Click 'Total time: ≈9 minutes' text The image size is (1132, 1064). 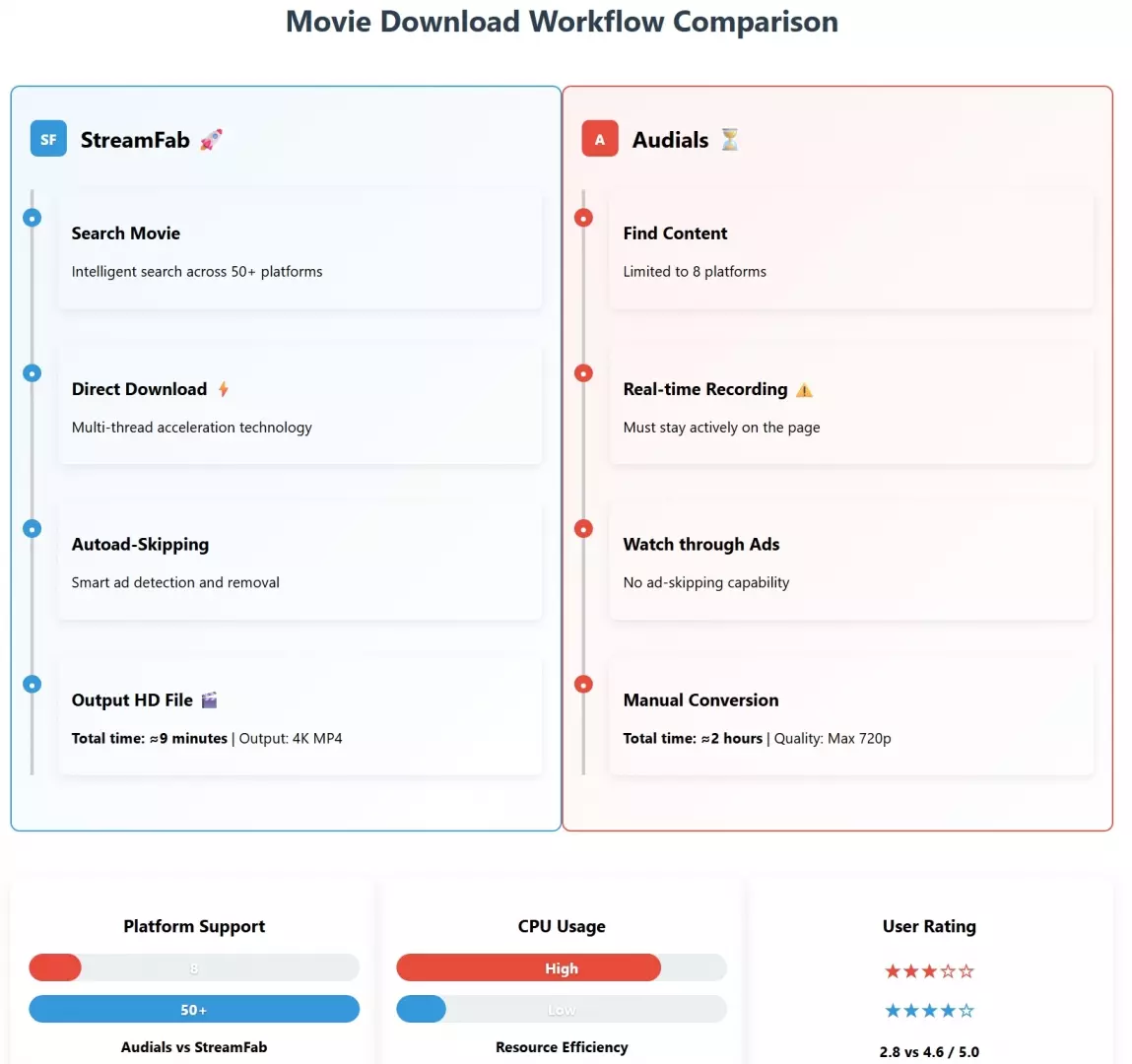coord(150,739)
